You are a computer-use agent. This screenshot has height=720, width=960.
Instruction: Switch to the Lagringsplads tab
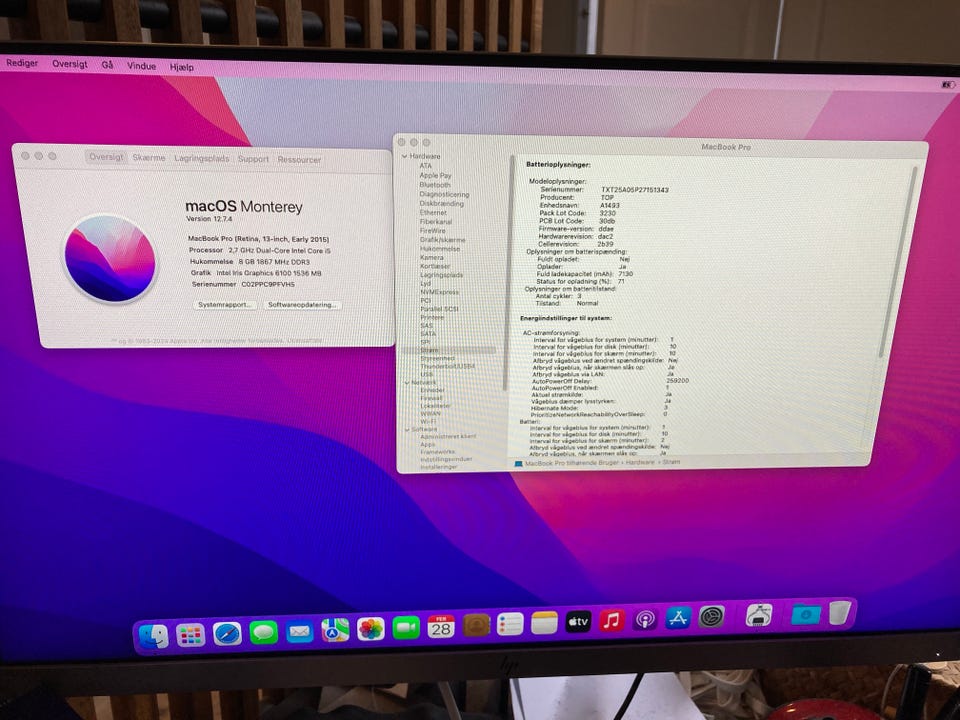click(x=201, y=158)
